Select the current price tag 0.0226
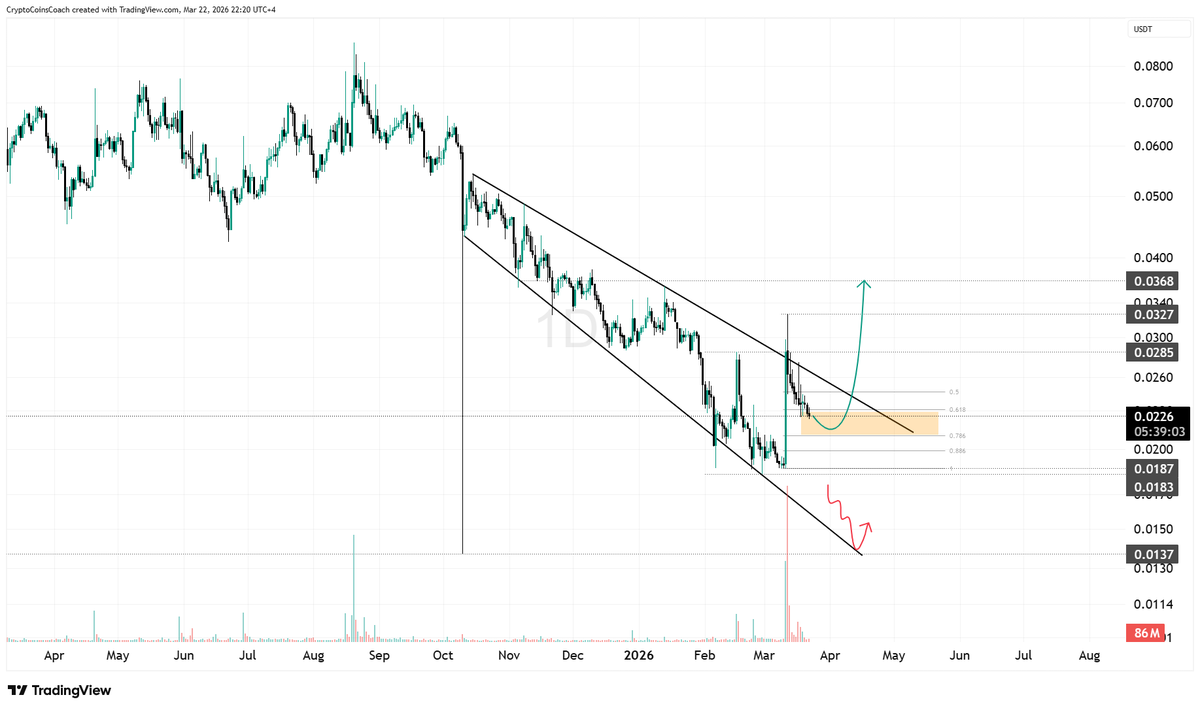This screenshot has height=710, width=1200. click(x=1152, y=416)
